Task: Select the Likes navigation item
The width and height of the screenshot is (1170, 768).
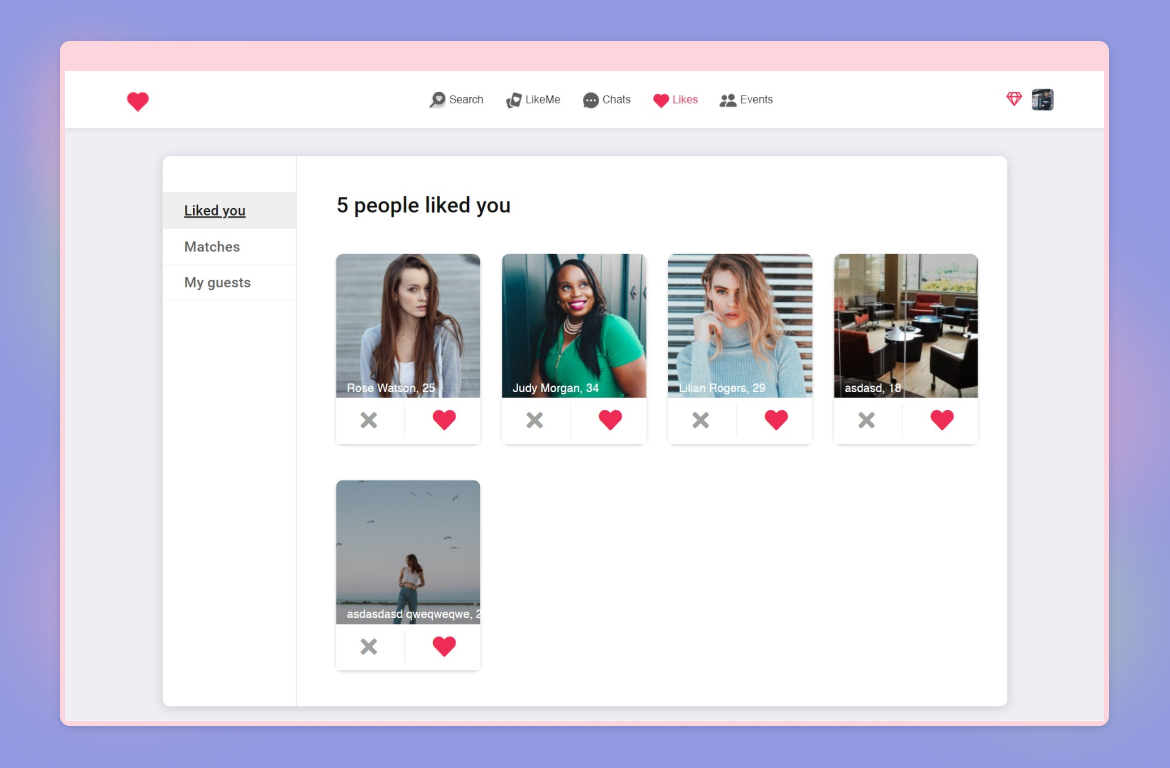Action: [675, 100]
